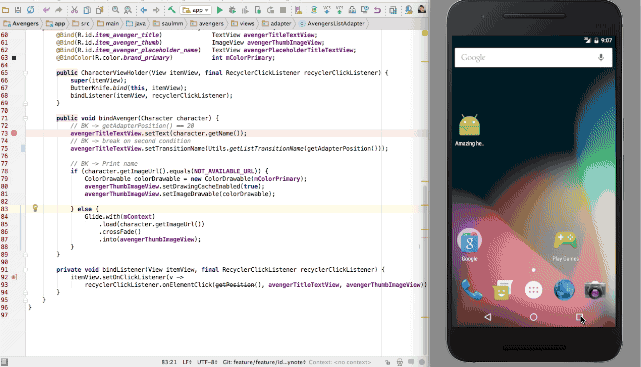Viewport: 641px width, 367px height.
Task: Paste from clipboard in the toolbar
Action: click(x=99, y=10)
